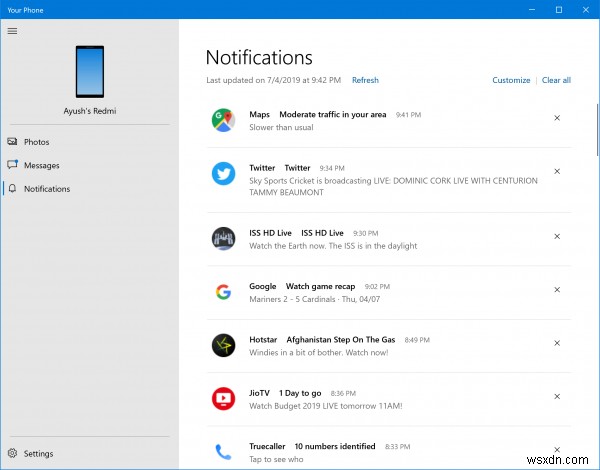Click the Twitter bird icon
This screenshot has width=600, height=470.
point(223,173)
